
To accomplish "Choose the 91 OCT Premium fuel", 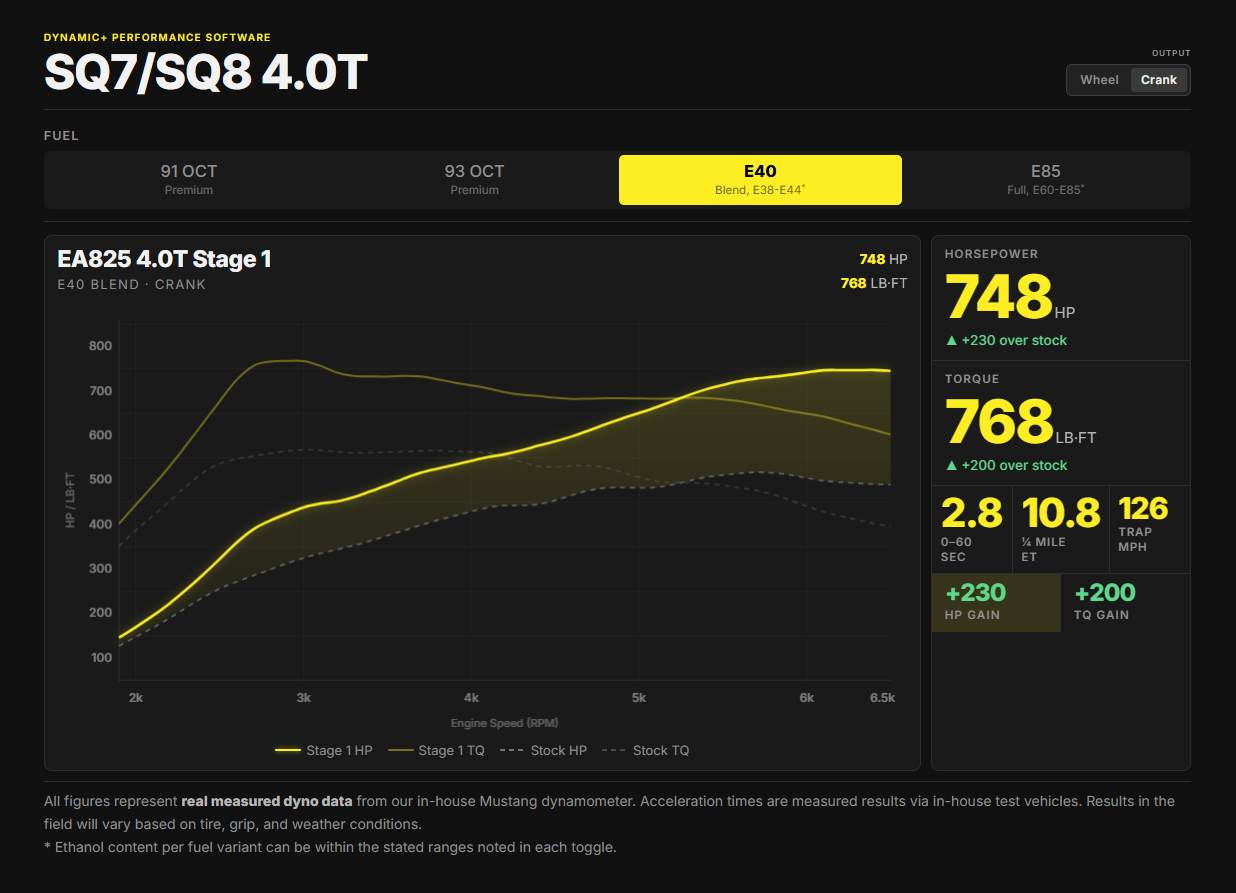I will [189, 180].
